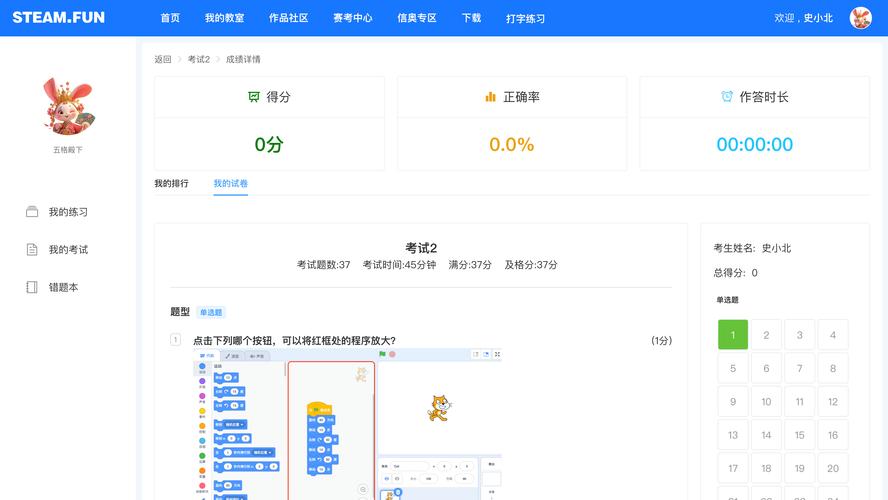Select the 我的试卷 tab
Screen dimensions: 888x500
tap(230, 183)
